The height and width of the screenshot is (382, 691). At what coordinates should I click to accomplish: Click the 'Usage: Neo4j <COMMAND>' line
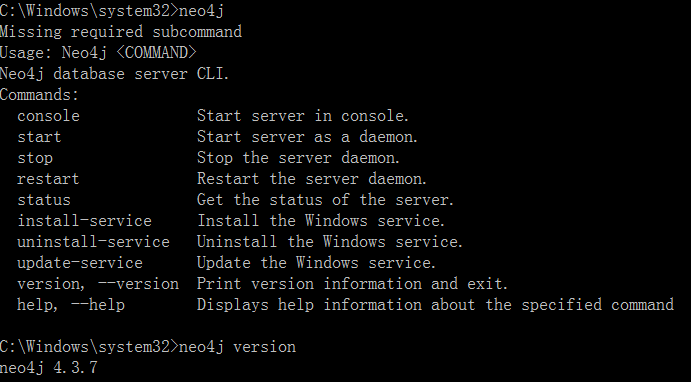point(98,53)
